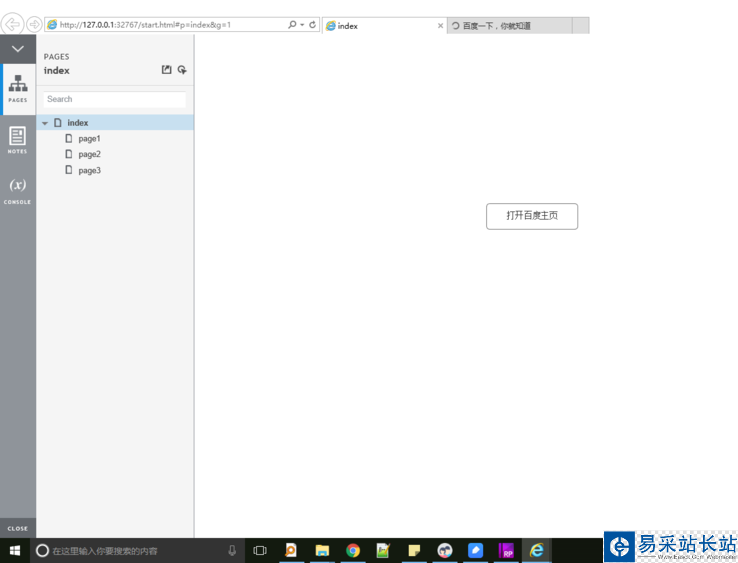Open the round avatar app in taskbar
This screenshot has height=563, width=738.
coord(445,550)
